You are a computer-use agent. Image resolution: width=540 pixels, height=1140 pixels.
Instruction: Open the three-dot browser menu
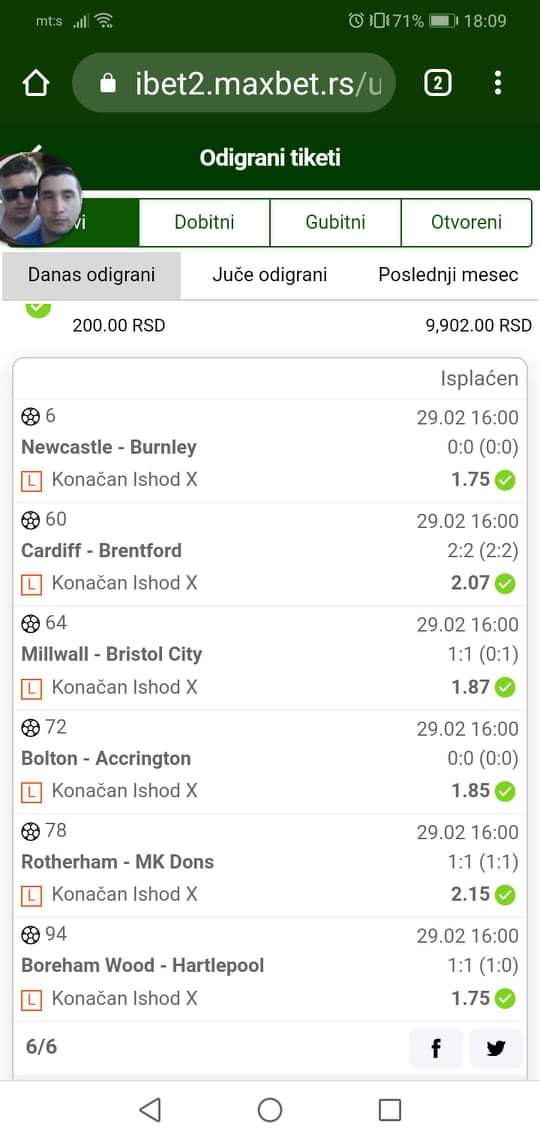[x=498, y=83]
